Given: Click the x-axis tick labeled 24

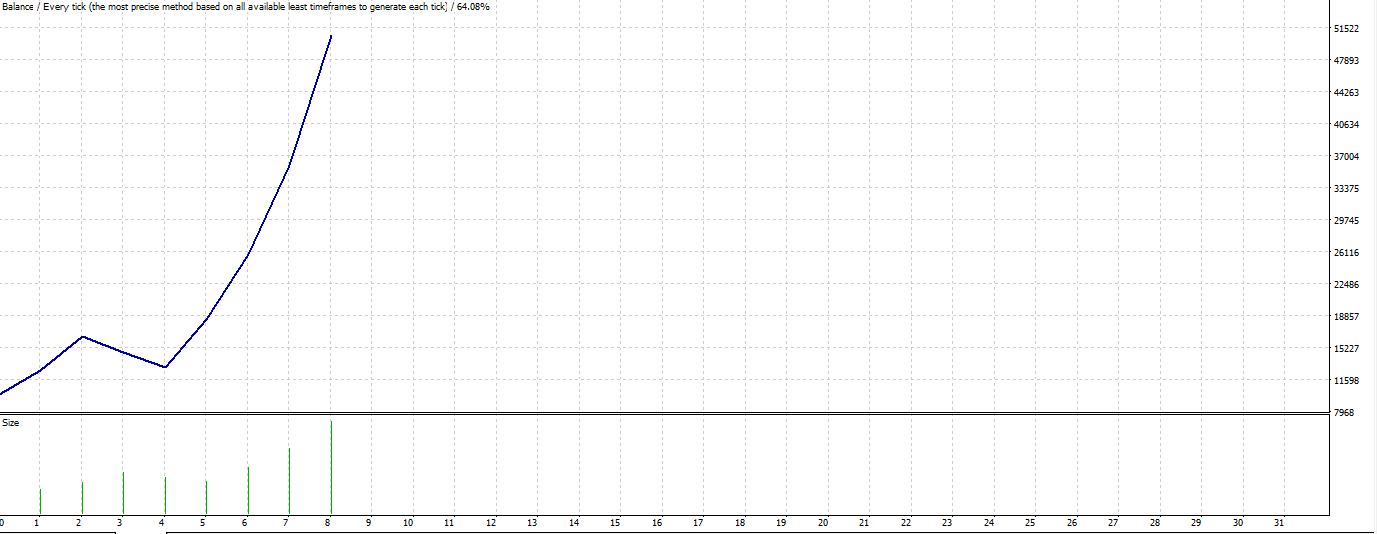Looking at the screenshot, I should [x=989, y=523].
